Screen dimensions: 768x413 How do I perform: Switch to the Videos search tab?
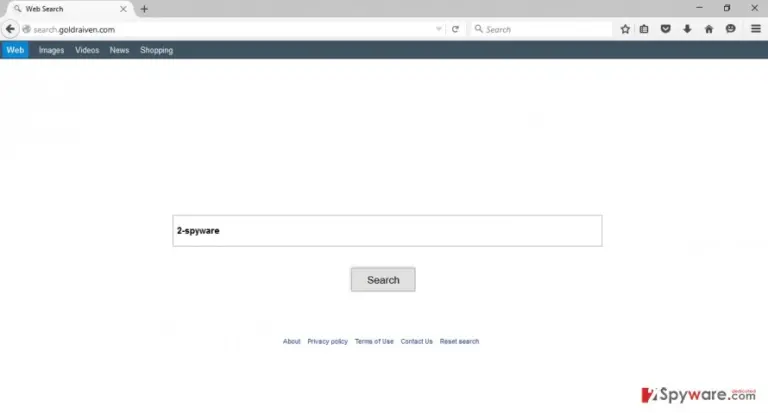coord(87,50)
